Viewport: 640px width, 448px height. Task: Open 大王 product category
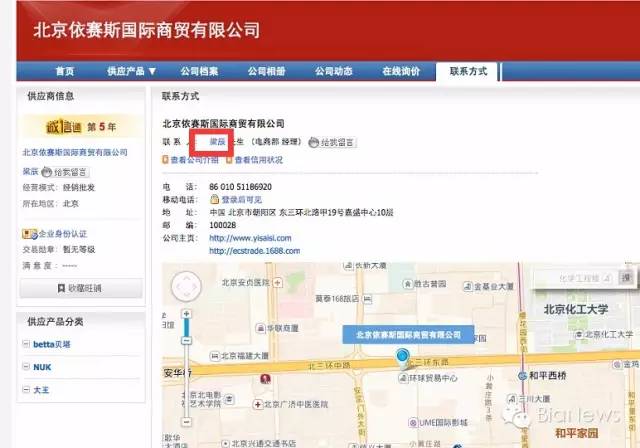[x=41, y=390]
